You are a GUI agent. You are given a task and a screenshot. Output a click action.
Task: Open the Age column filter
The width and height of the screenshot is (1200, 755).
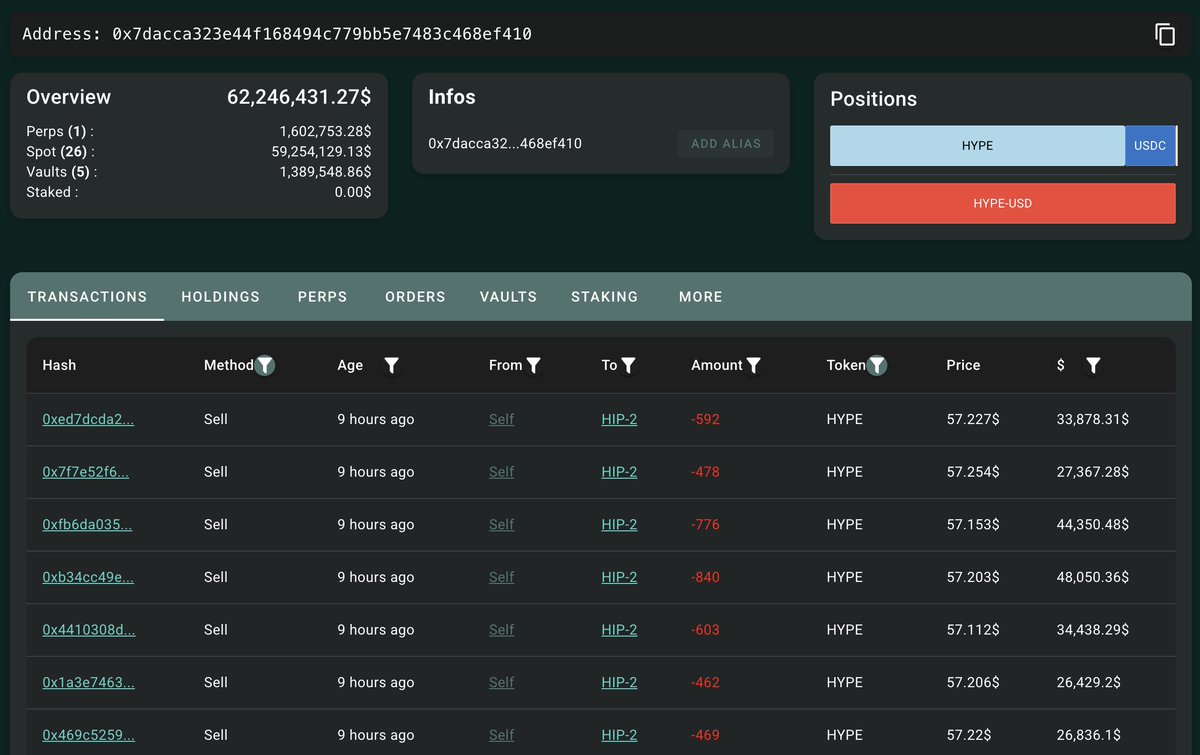(392, 366)
